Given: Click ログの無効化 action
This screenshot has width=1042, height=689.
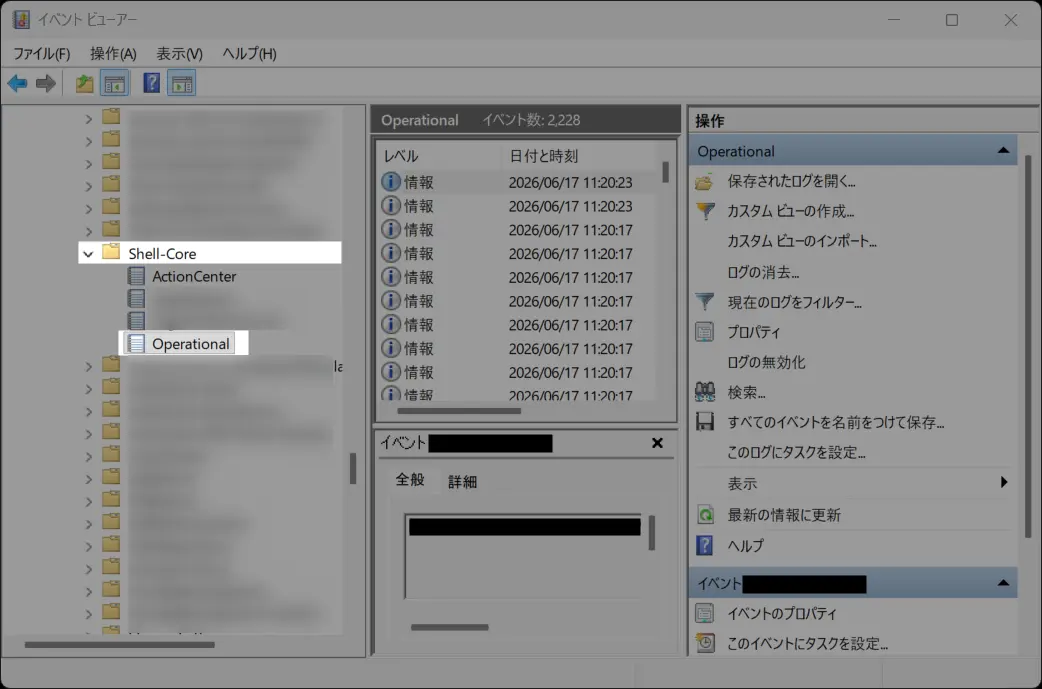Looking at the screenshot, I should 766,362.
